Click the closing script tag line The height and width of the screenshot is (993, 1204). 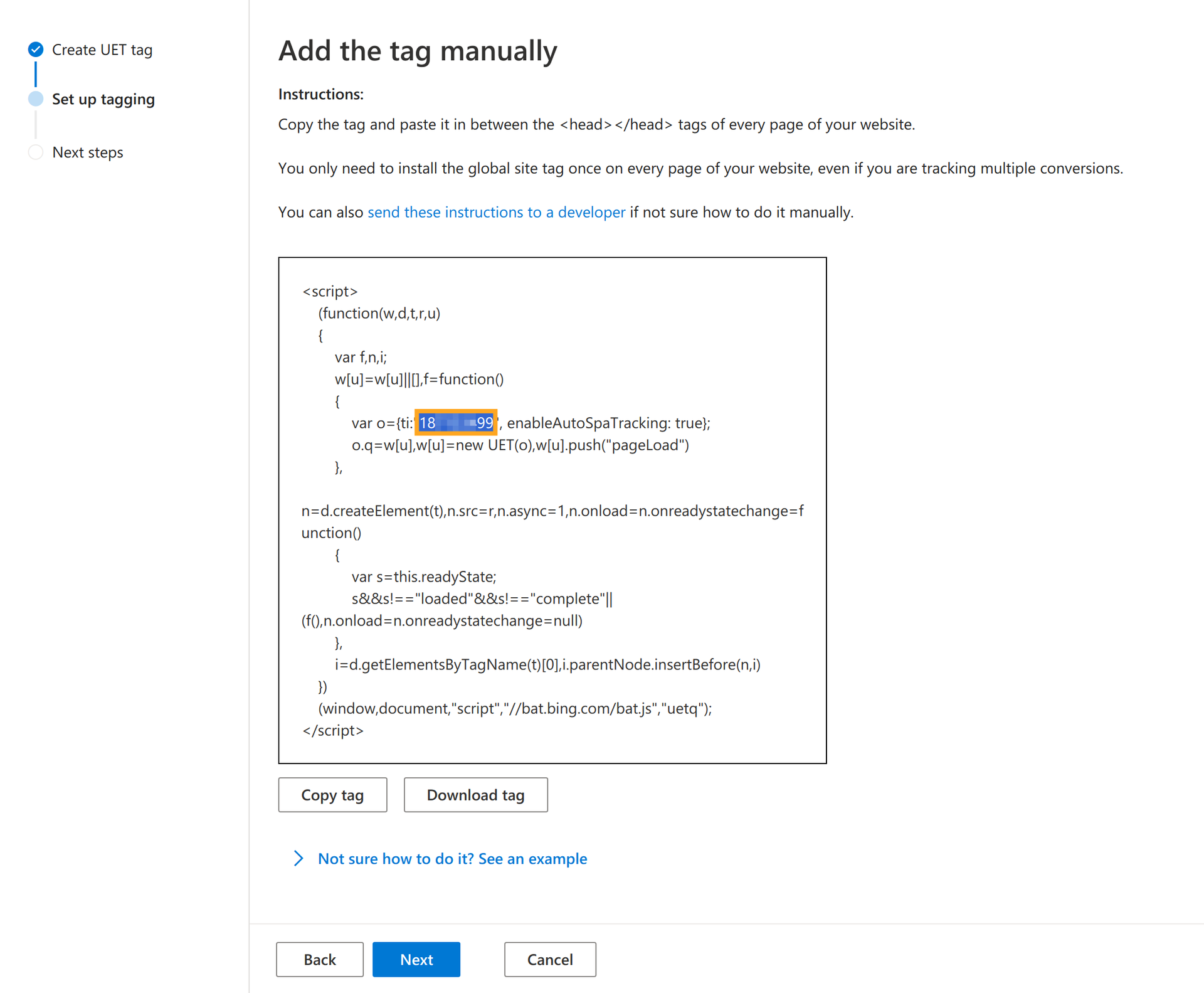333,730
